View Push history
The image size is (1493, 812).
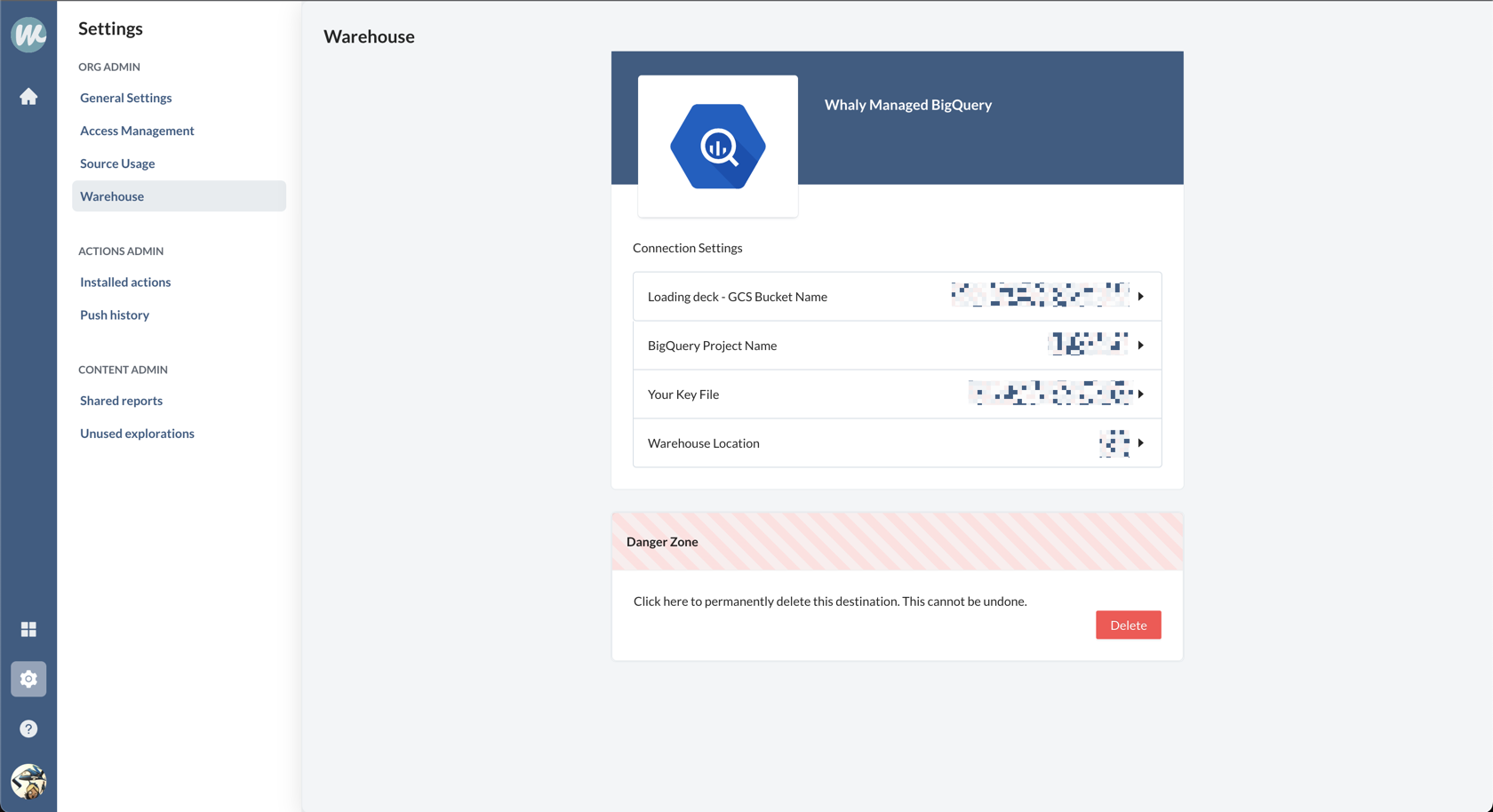(x=115, y=314)
